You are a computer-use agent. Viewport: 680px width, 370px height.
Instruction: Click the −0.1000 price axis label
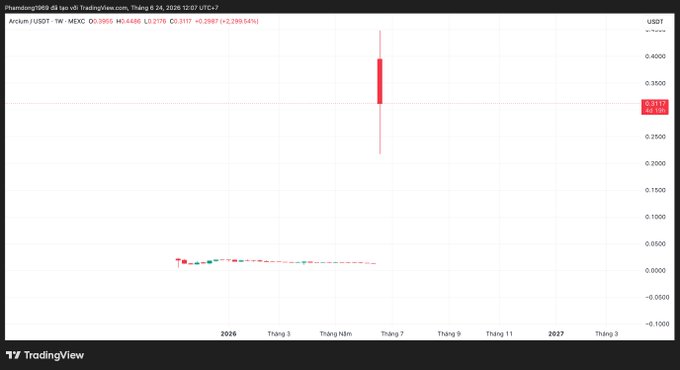pyautogui.click(x=657, y=324)
